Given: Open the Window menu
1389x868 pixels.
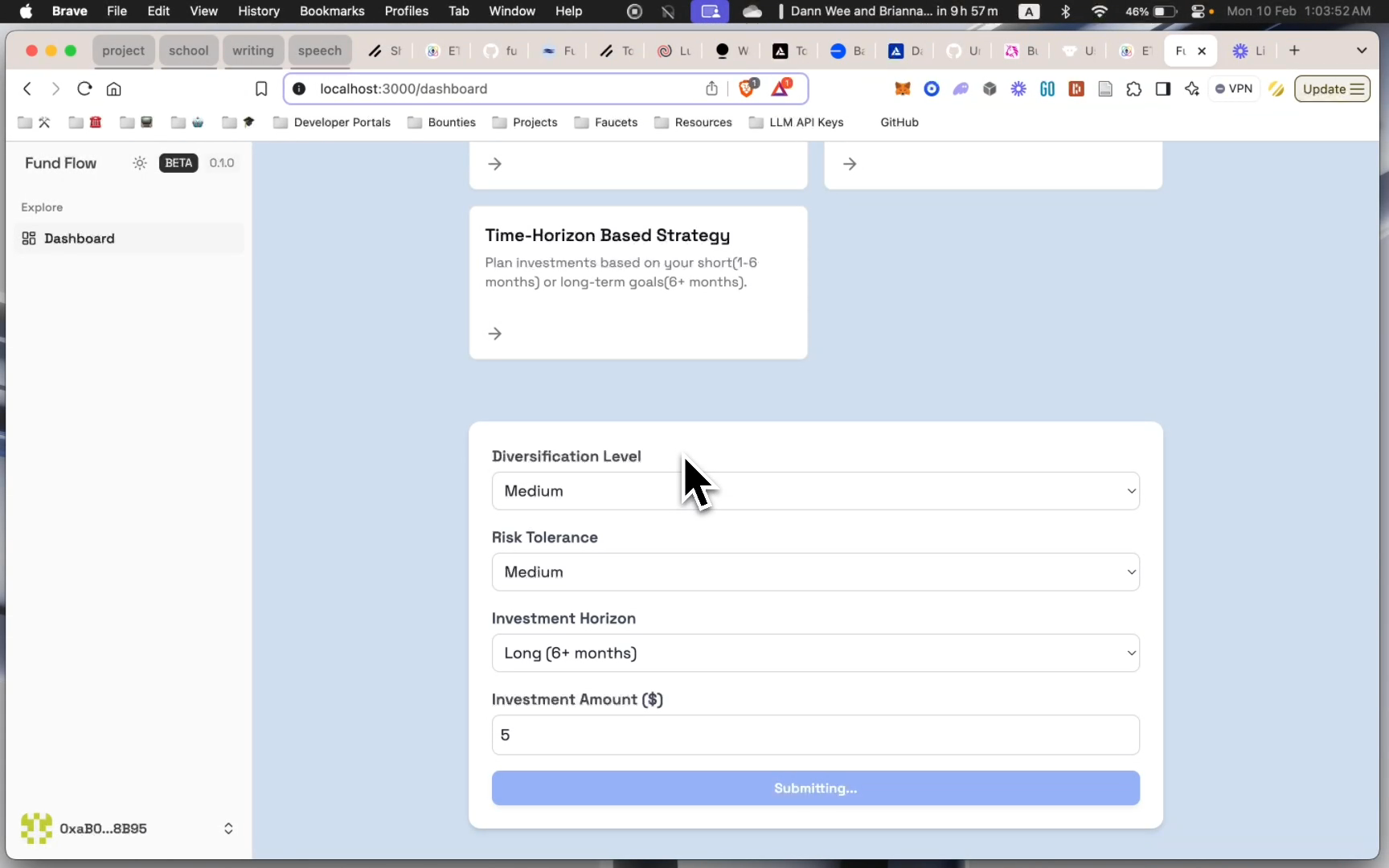Looking at the screenshot, I should [512, 11].
